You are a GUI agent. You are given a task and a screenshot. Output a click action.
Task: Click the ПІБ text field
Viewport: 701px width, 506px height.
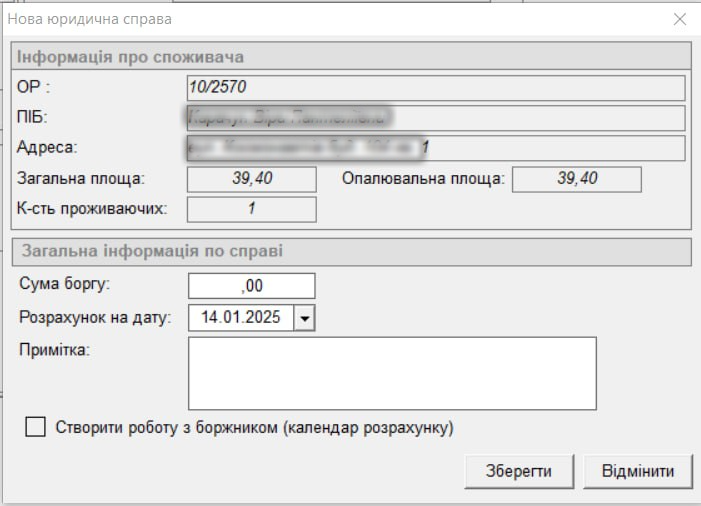tap(435, 118)
